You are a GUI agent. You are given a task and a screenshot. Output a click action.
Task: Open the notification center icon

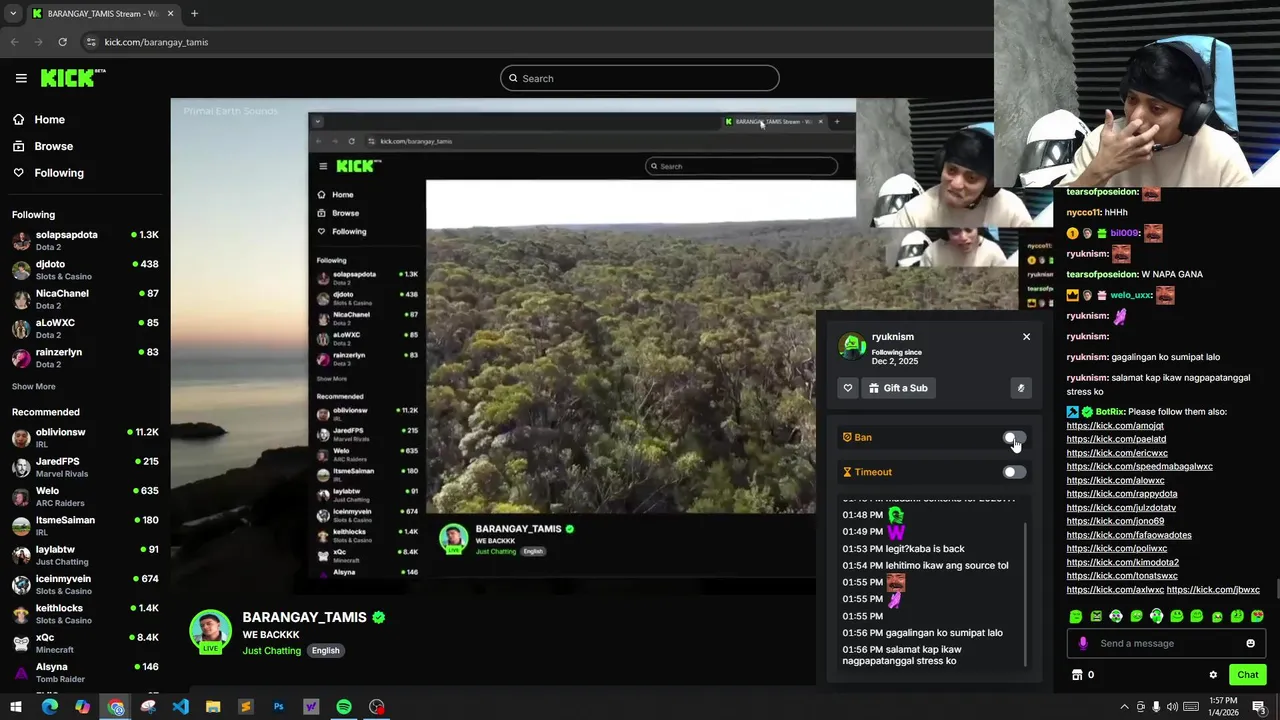pyautogui.click(x=1258, y=707)
